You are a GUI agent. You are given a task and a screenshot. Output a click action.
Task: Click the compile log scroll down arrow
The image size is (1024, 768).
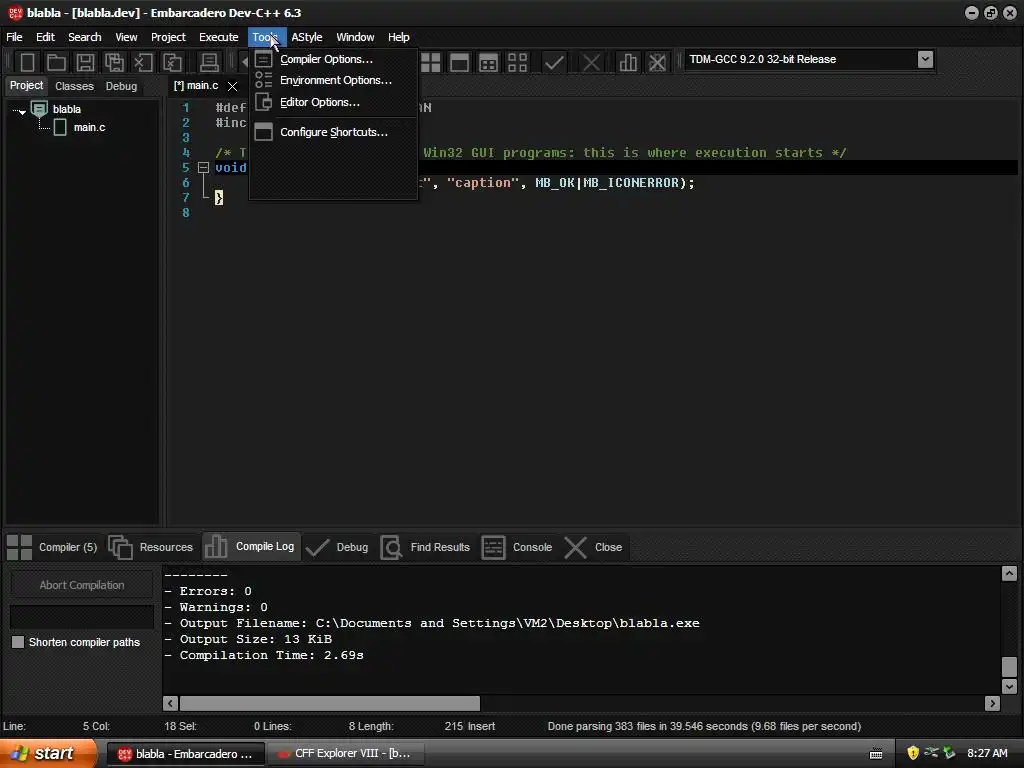[1009, 686]
